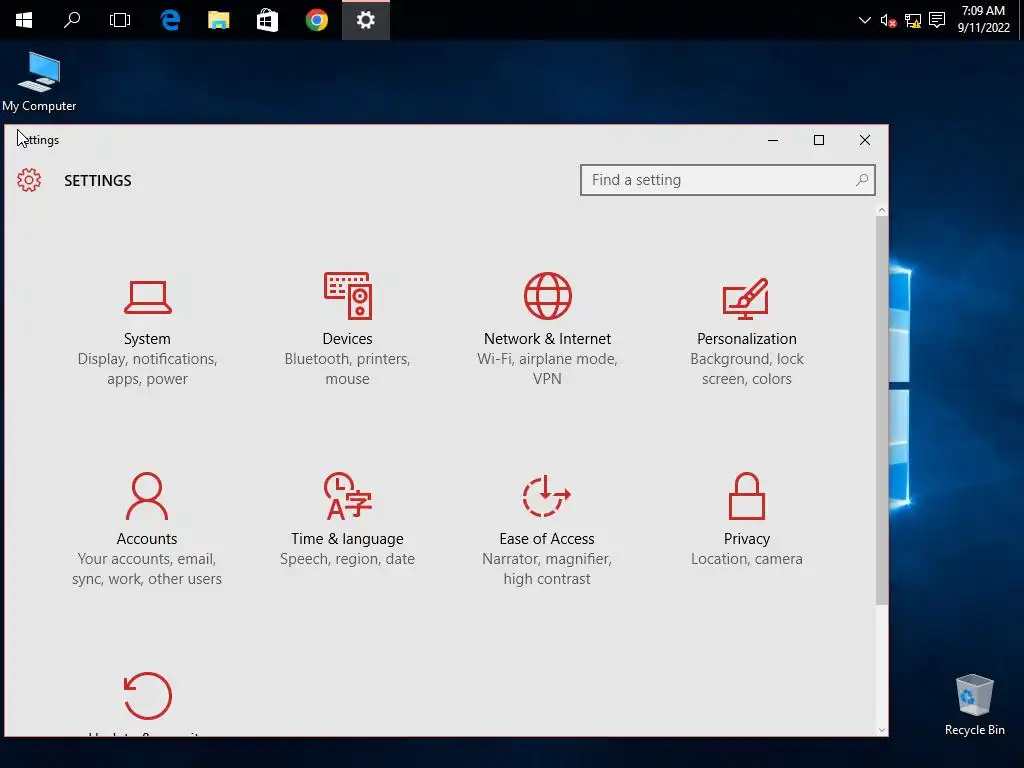Open the Ease of Access icon
1024x768 pixels.
coord(547,496)
